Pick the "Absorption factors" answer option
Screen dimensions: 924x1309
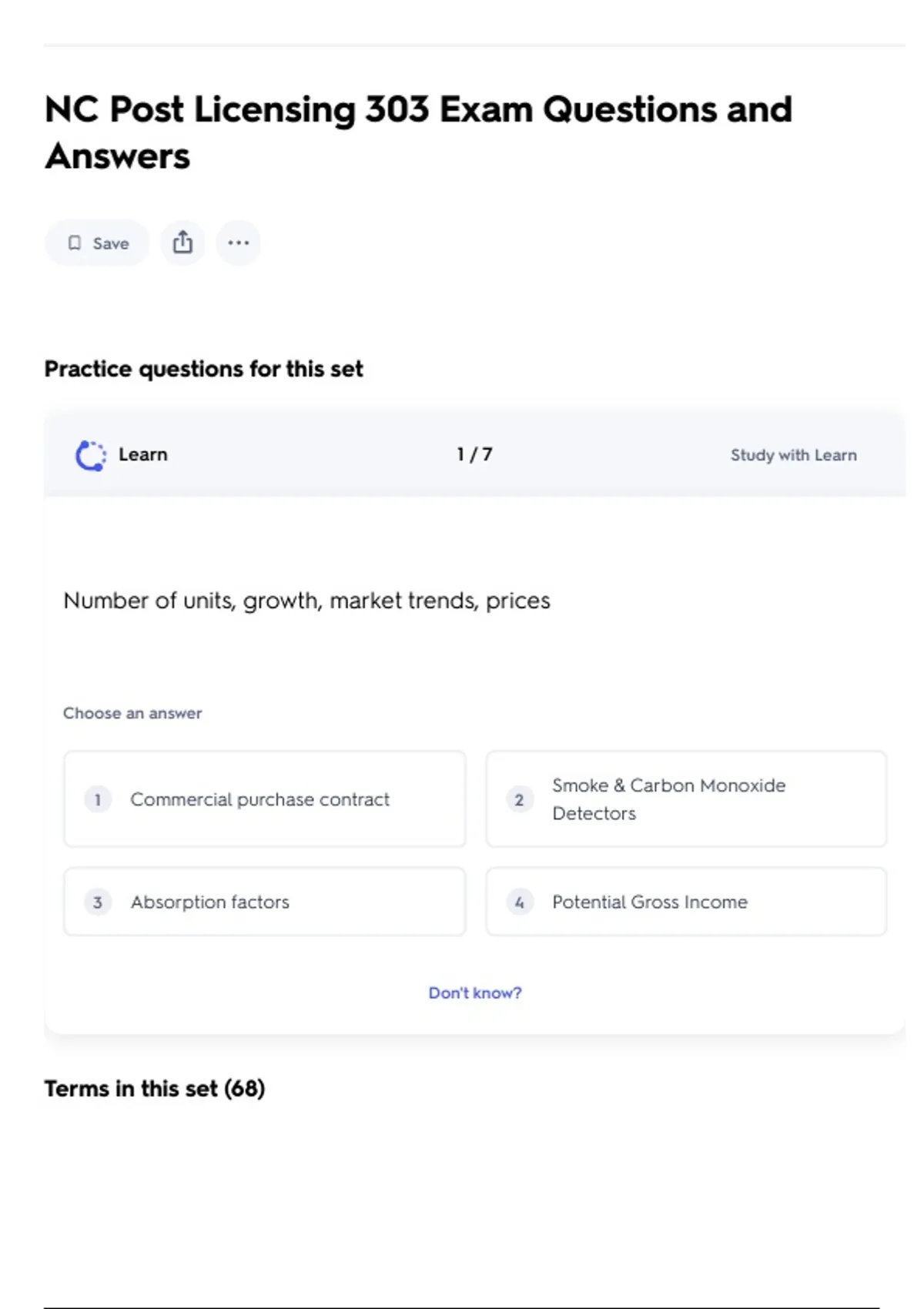(x=210, y=902)
